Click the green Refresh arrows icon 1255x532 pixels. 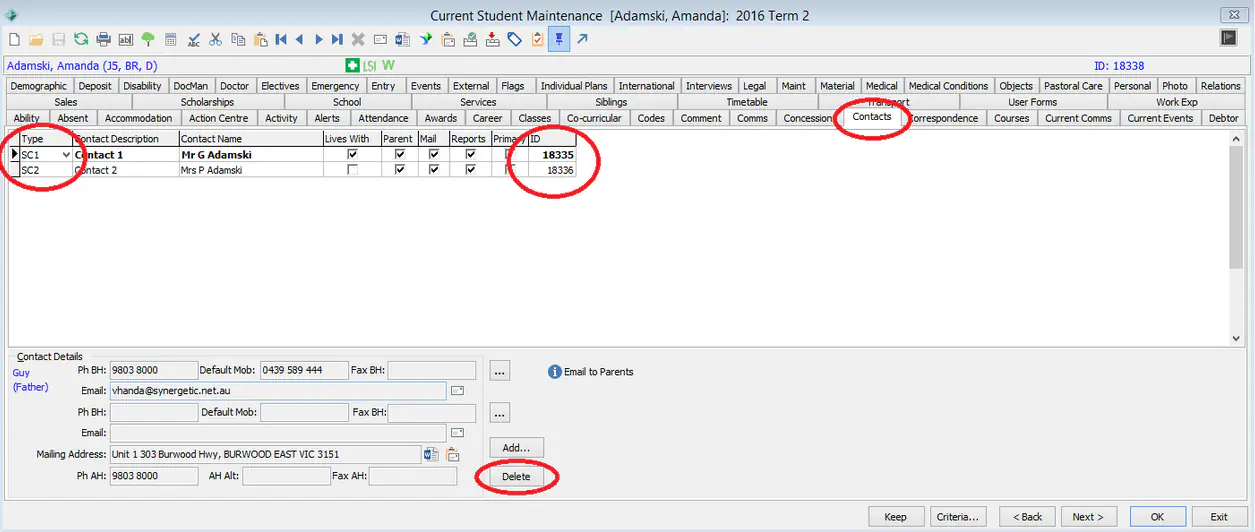80,40
